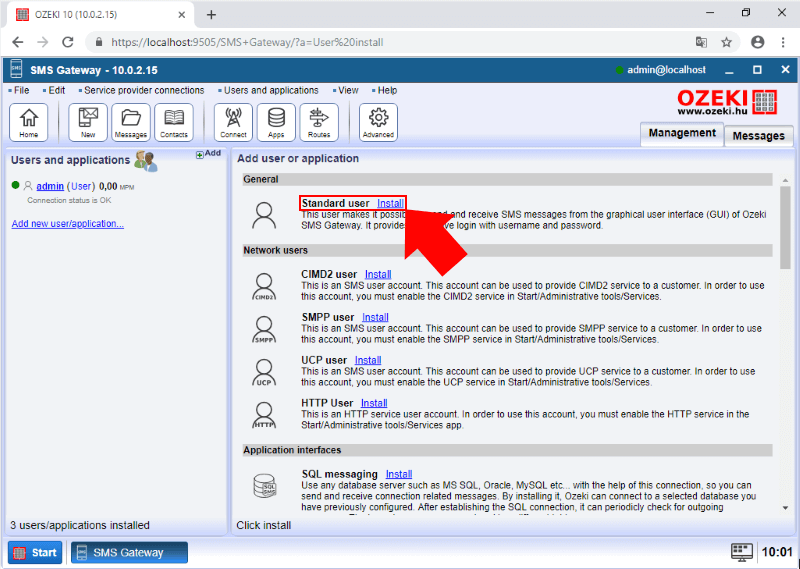Click the UCP user icon
The width and height of the screenshot is (800, 569).
(x=264, y=373)
